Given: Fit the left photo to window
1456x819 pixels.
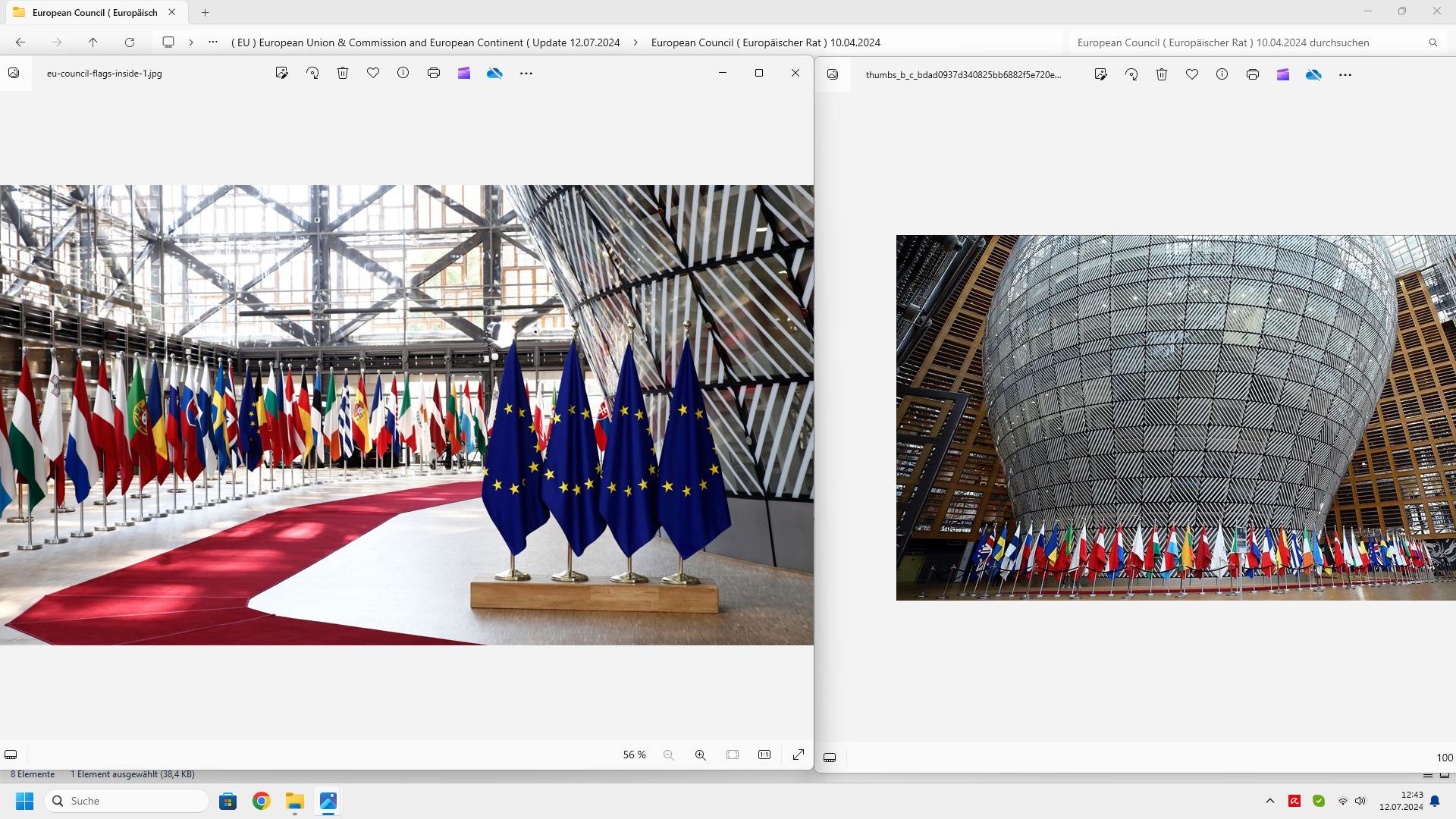Looking at the screenshot, I should coord(733,755).
